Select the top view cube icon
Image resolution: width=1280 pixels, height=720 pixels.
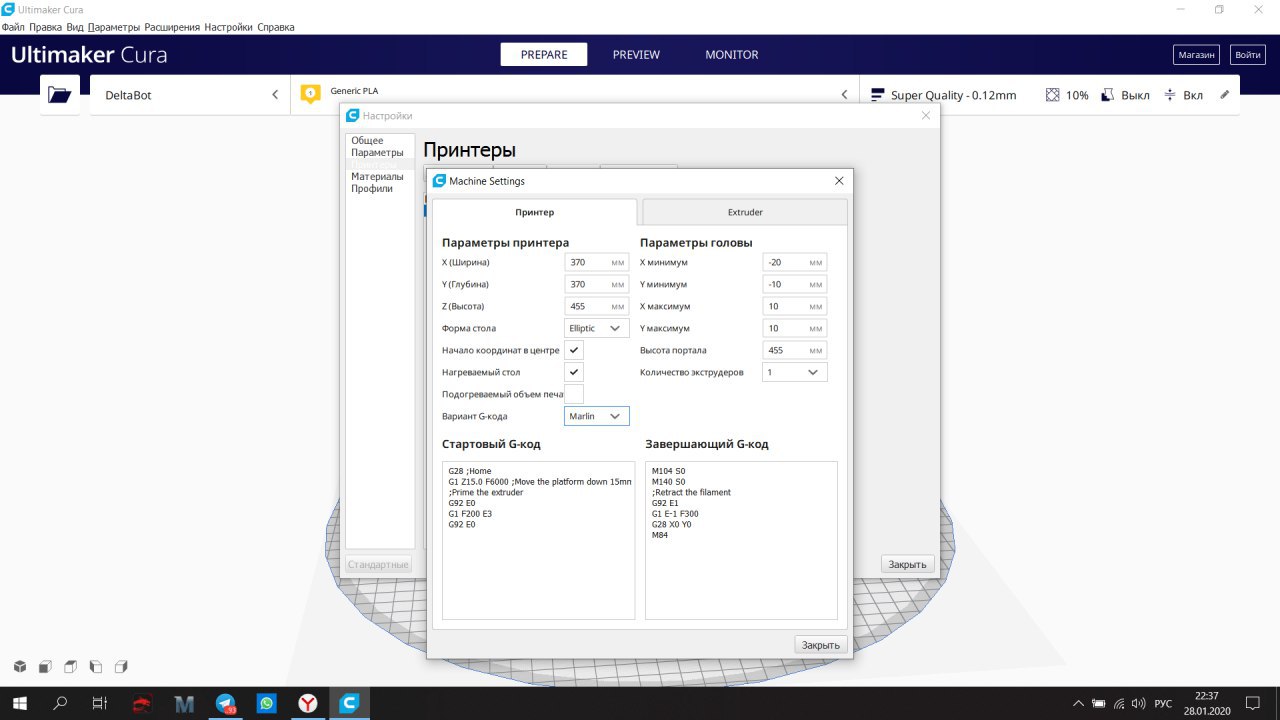click(x=70, y=666)
